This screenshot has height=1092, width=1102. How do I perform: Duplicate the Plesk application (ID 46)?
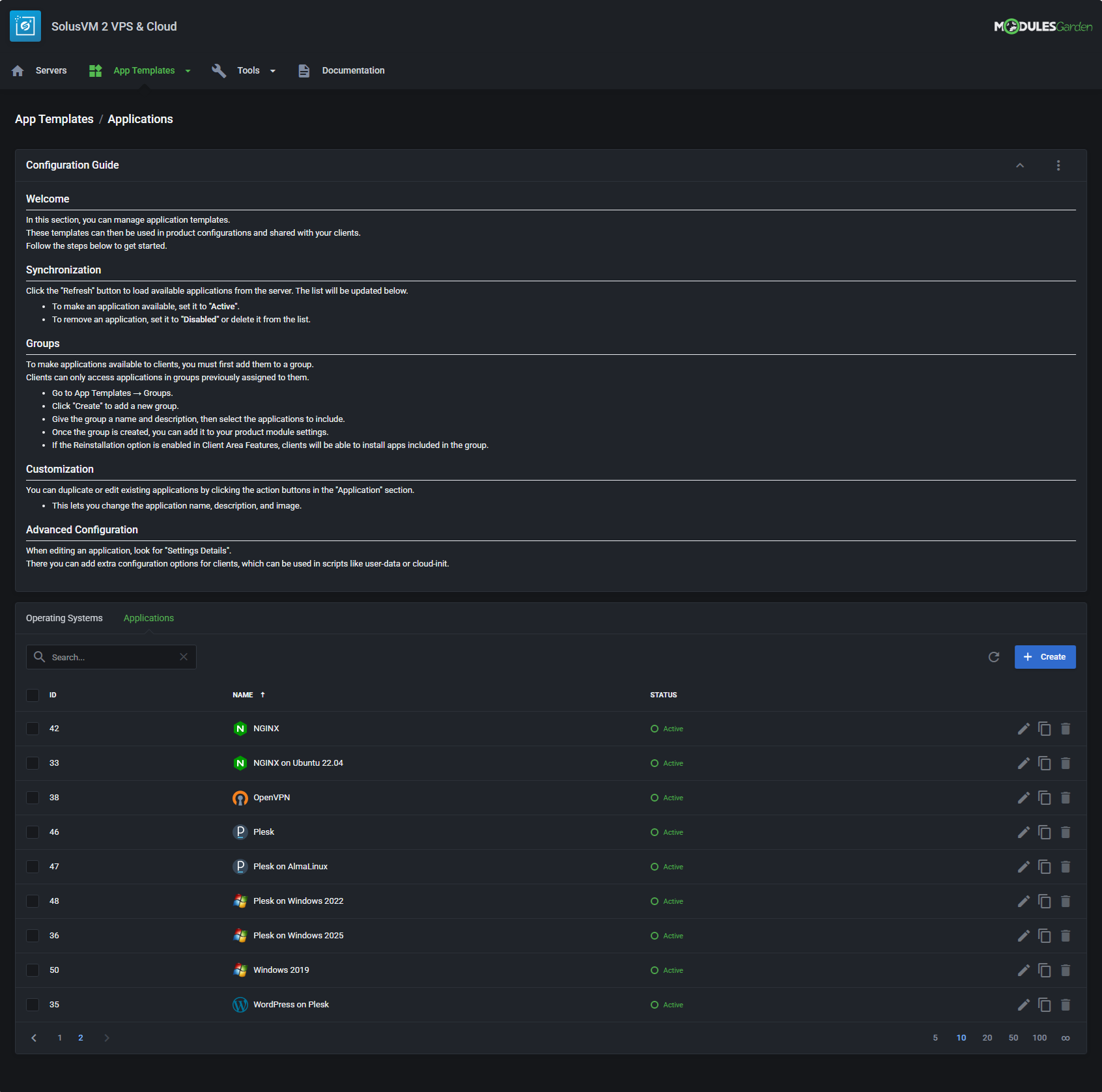(1045, 832)
